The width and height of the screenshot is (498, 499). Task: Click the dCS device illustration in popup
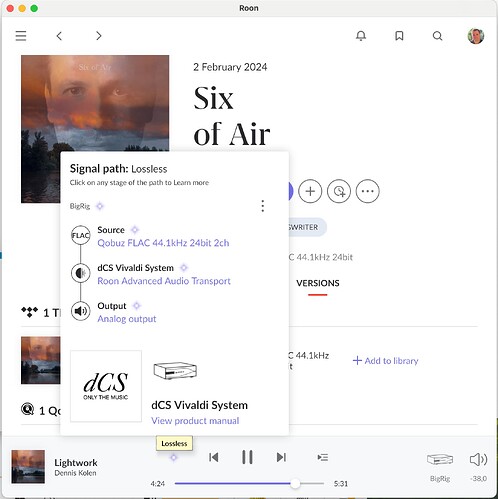(x=175, y=371)
